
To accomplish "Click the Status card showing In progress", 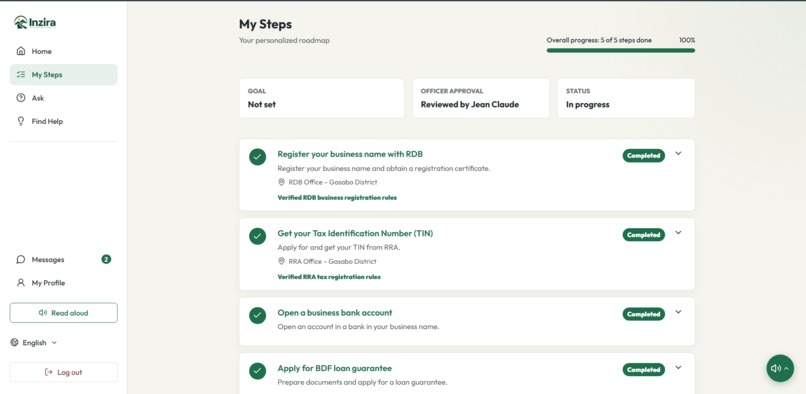I will pyautogui.click(x=626, y=98).
